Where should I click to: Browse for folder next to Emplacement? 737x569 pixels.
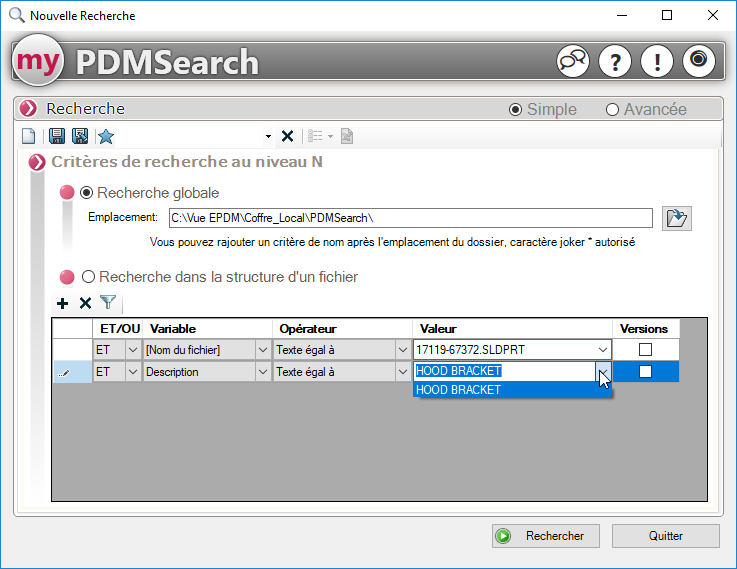tap(677, 218)
